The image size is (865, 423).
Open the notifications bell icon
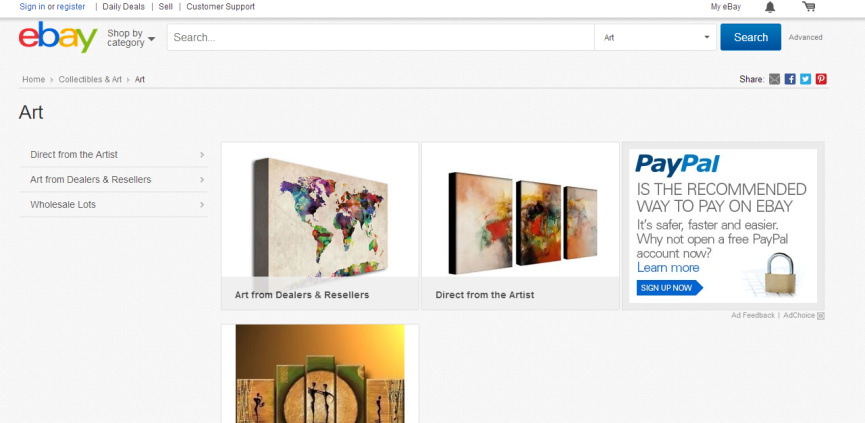(770, 7)
